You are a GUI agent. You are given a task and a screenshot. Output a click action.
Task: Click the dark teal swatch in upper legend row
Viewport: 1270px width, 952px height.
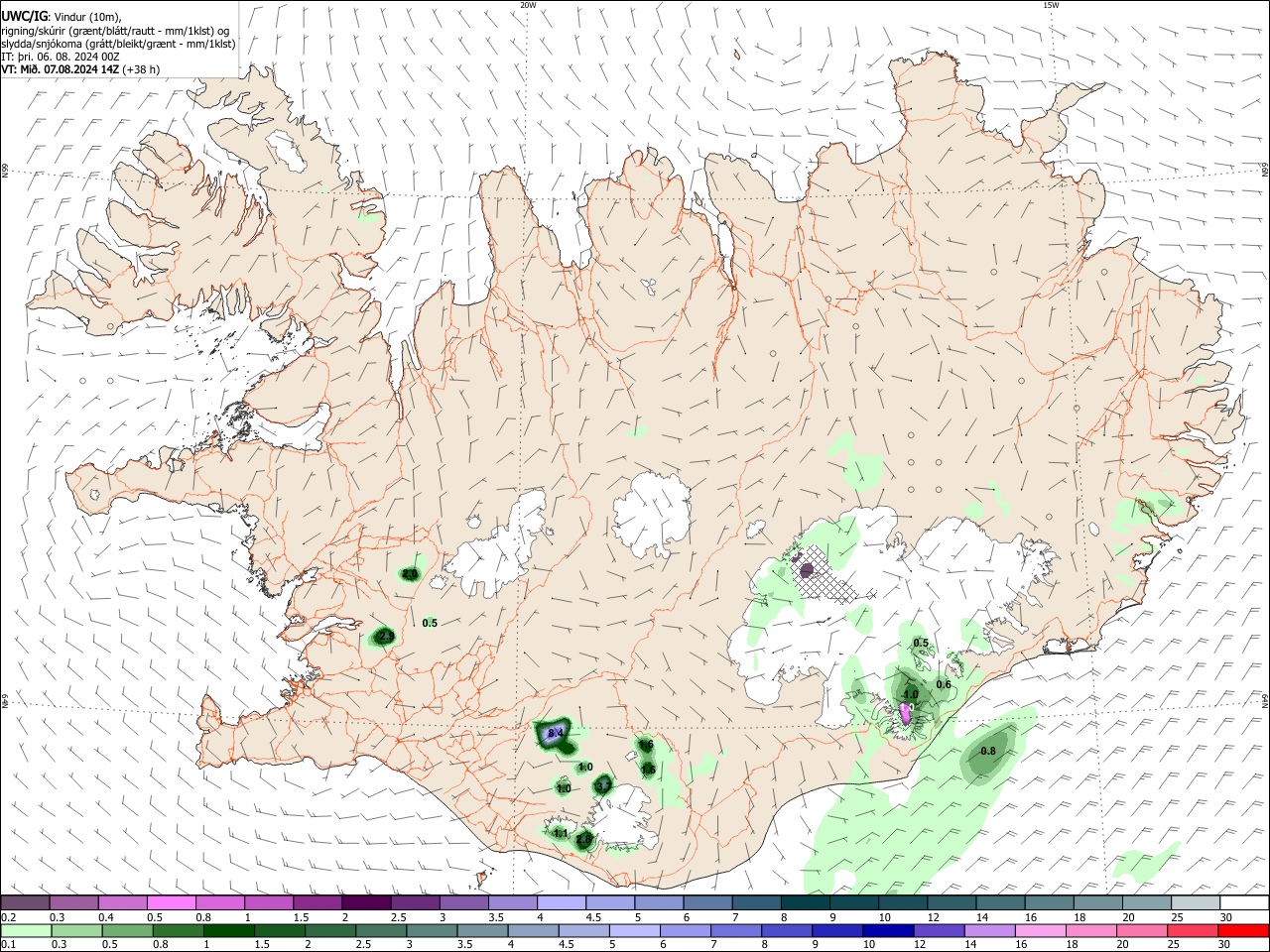807,902
